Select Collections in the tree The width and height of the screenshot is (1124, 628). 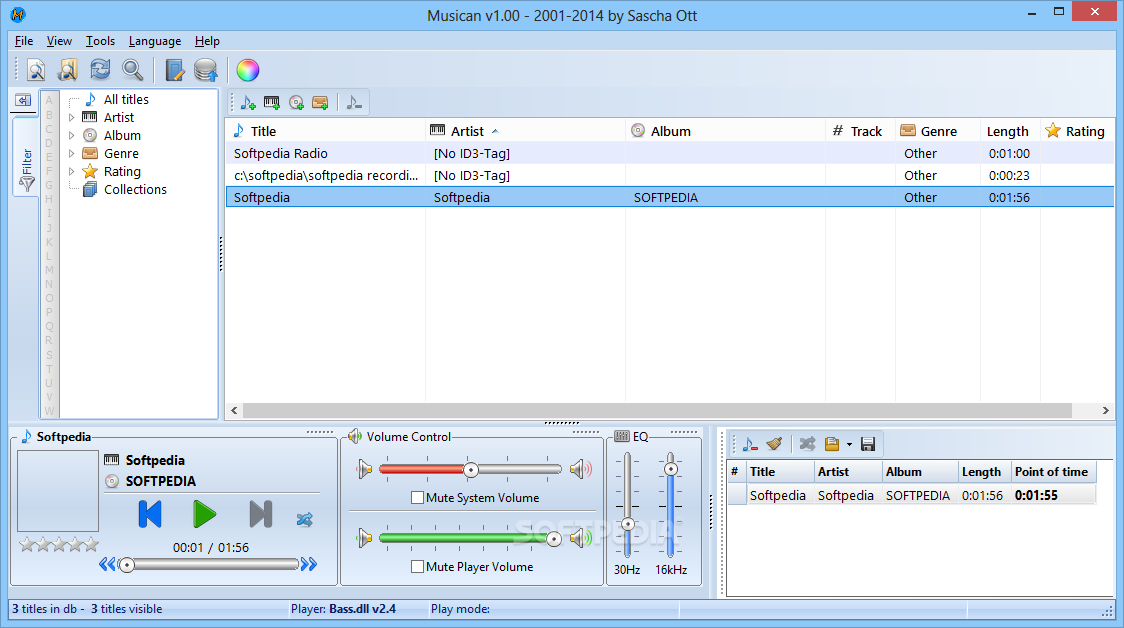tap(135, 189)
